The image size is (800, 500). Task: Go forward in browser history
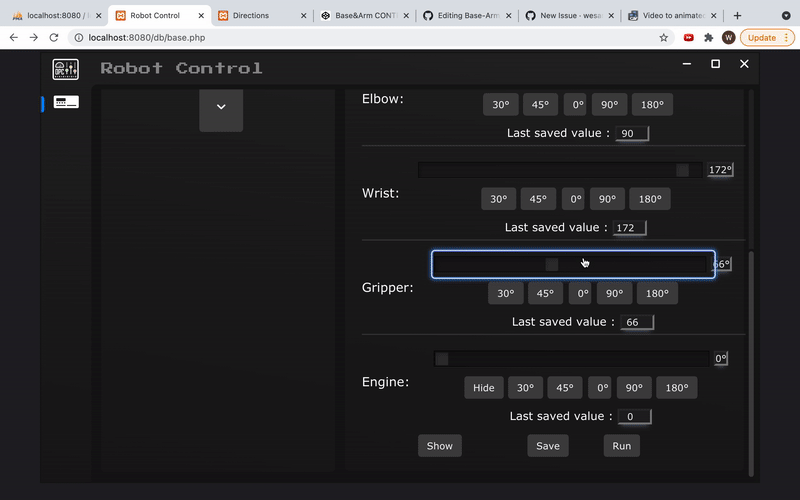[x=34, y=37]
